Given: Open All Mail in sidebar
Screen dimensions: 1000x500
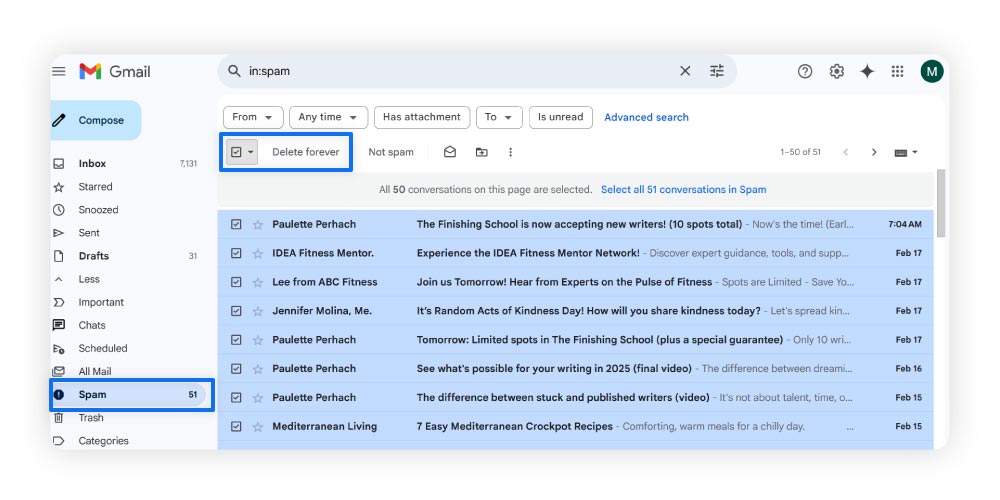Looking at the screenshot, I should click(94, 372).
